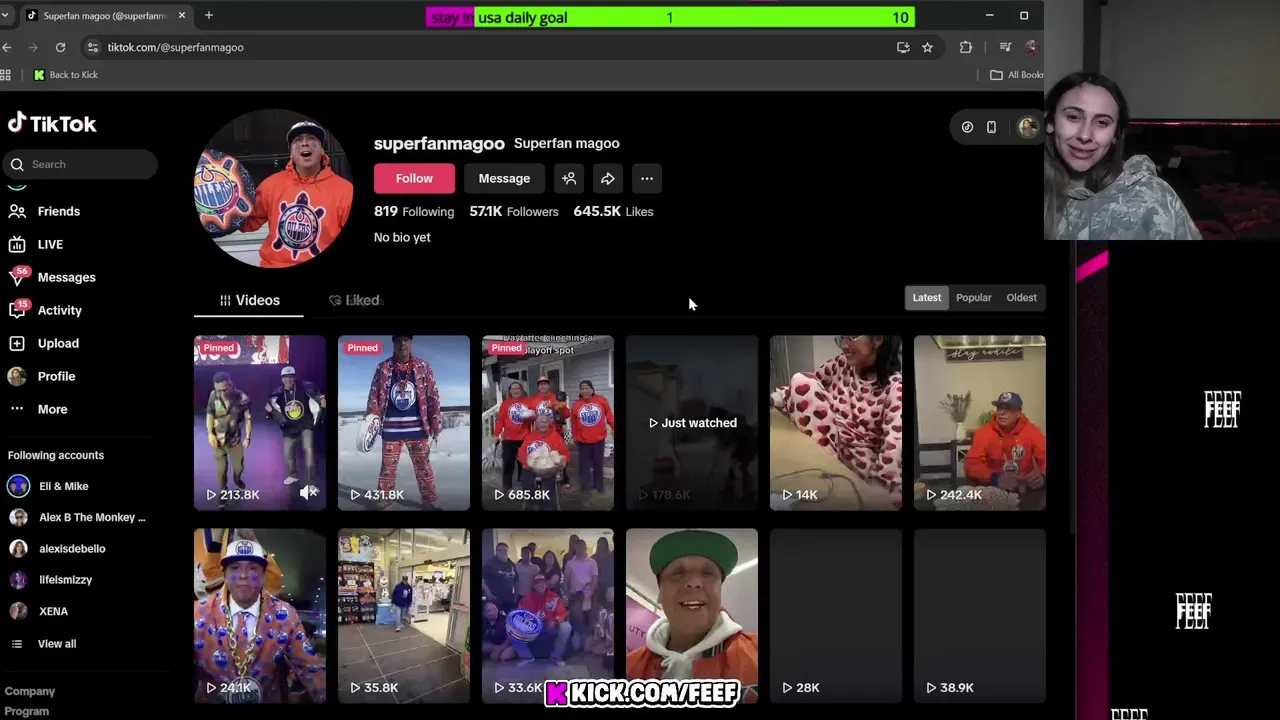Click the add-friend suggestion icon
Image resolution: width=1280 pixels, height=720 pixels.
coord(569,178)
